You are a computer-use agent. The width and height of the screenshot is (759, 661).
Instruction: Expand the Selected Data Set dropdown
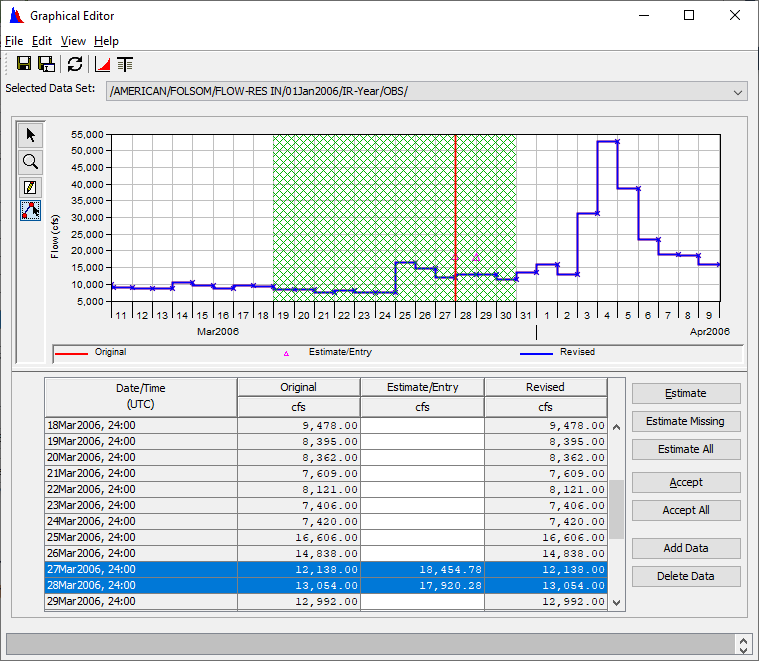(x=738, y=92)
